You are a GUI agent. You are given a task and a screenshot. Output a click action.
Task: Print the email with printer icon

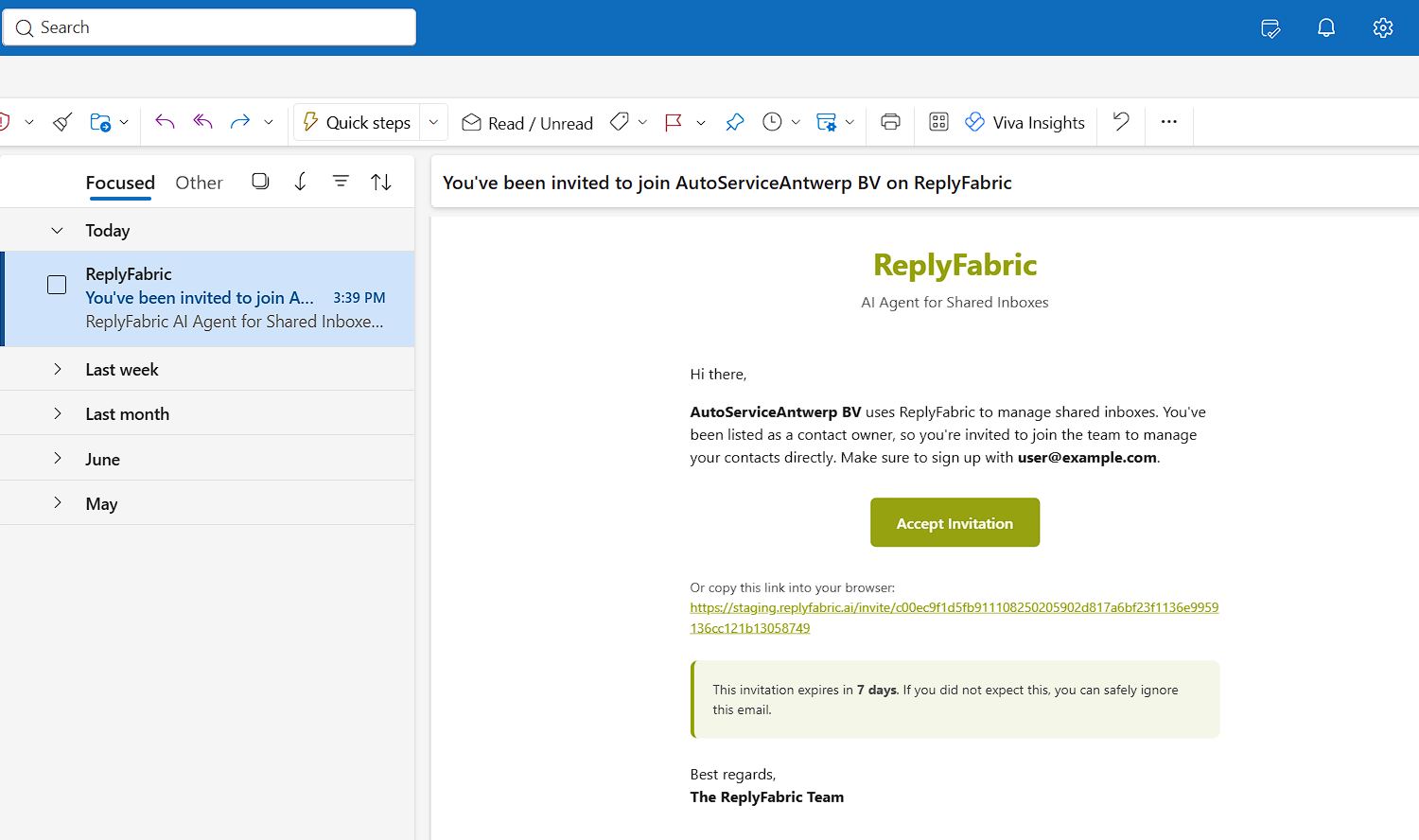pos(890,122)
